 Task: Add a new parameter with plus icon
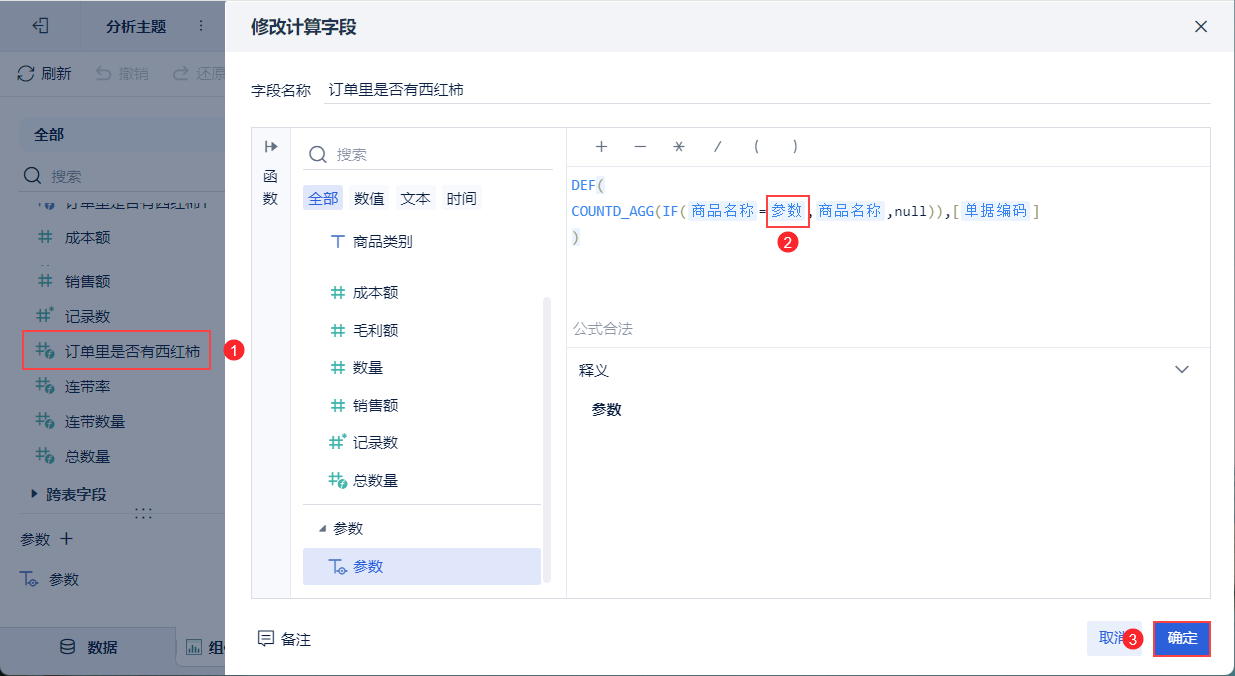tap(67, 539)
